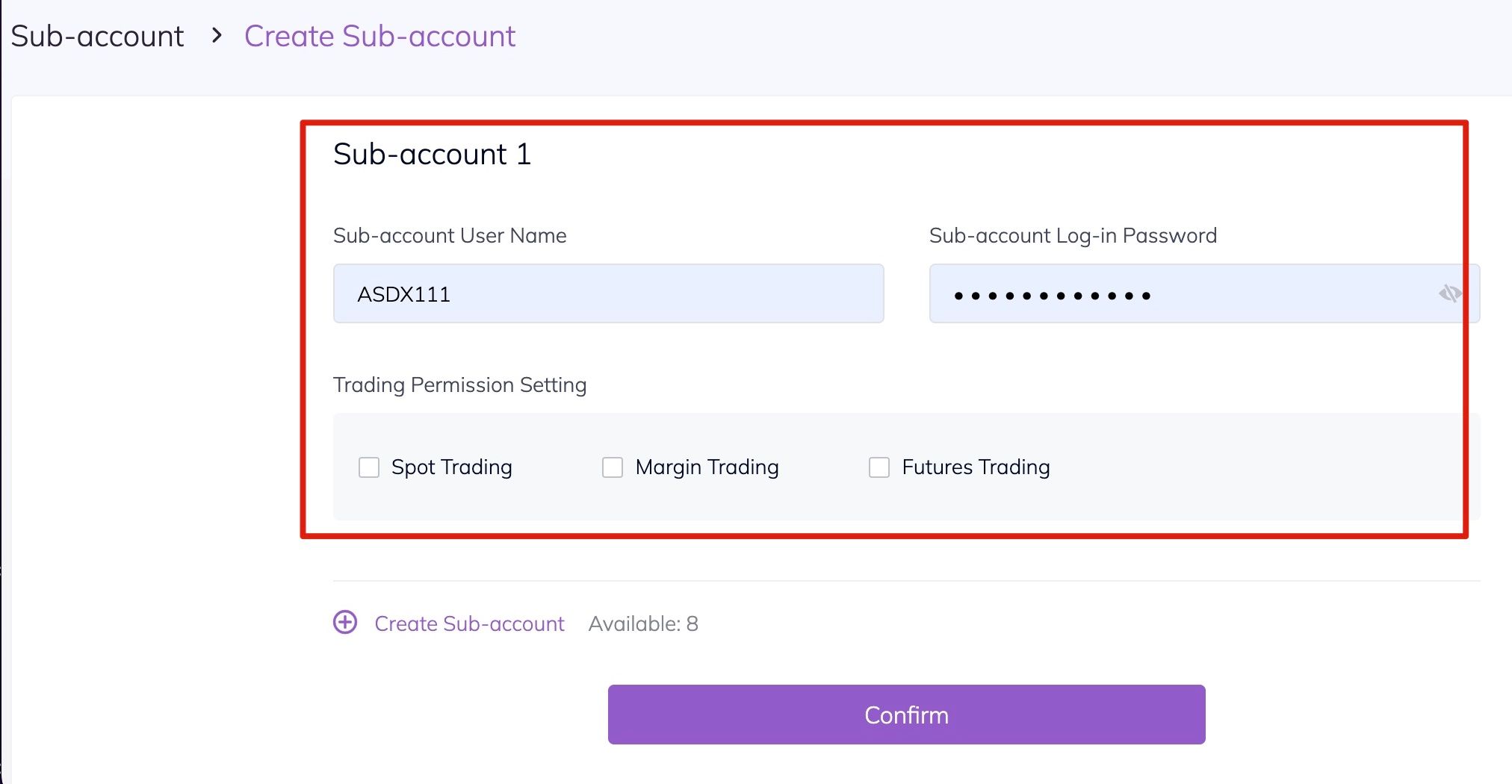Check the Futures Trading checkbox

(879, 467)
